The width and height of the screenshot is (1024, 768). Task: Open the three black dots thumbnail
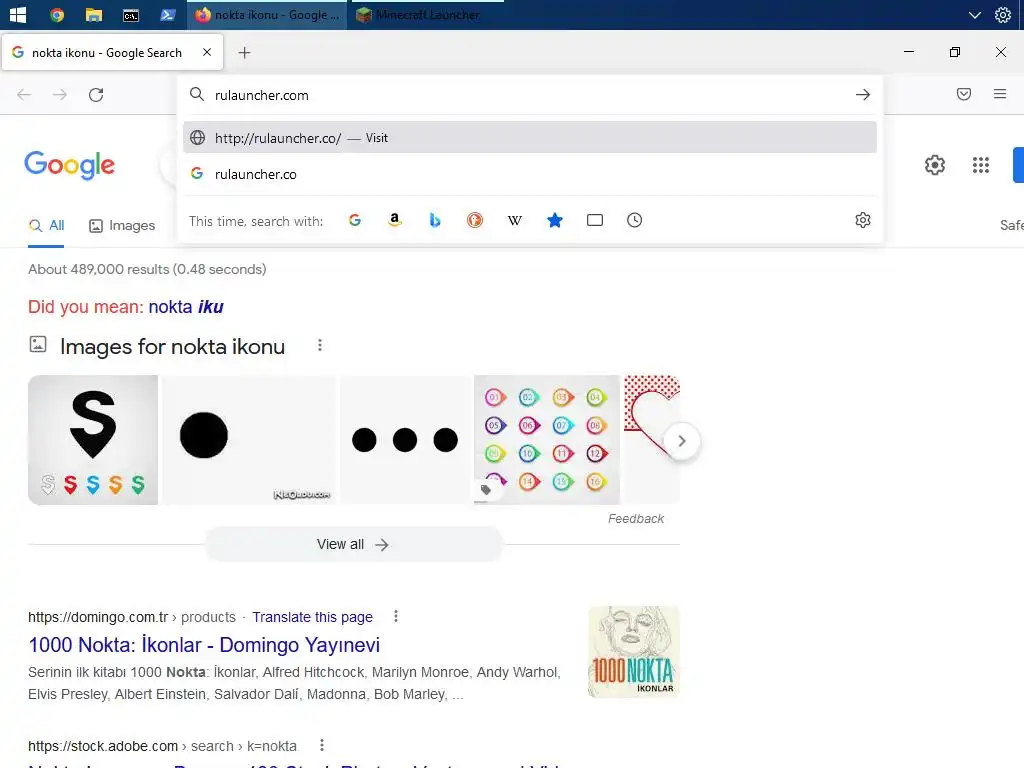pos(406,440)
